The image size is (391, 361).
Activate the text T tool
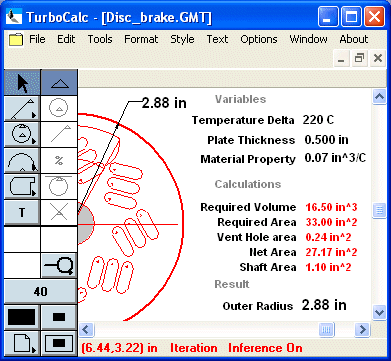coord(22,213)
